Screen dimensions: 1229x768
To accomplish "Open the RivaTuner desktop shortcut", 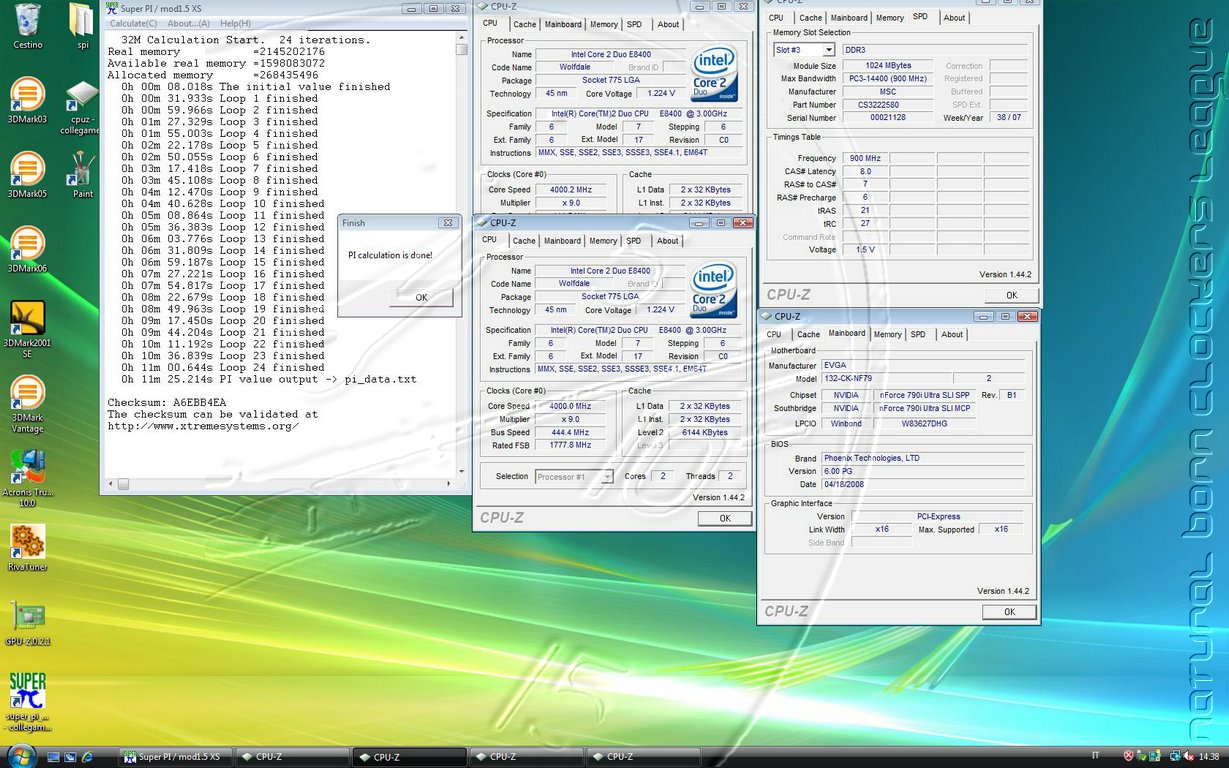I will pyautogui.click(x=27, y=547).
